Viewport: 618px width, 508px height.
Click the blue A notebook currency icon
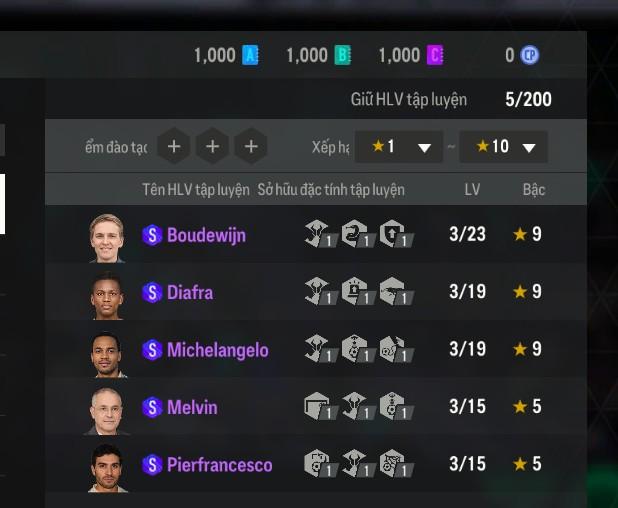pos(250,55)
